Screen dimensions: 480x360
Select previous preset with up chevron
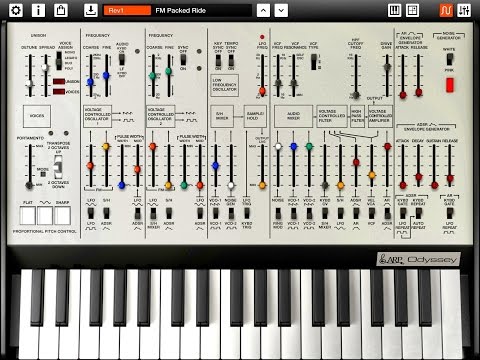point(263,10)
